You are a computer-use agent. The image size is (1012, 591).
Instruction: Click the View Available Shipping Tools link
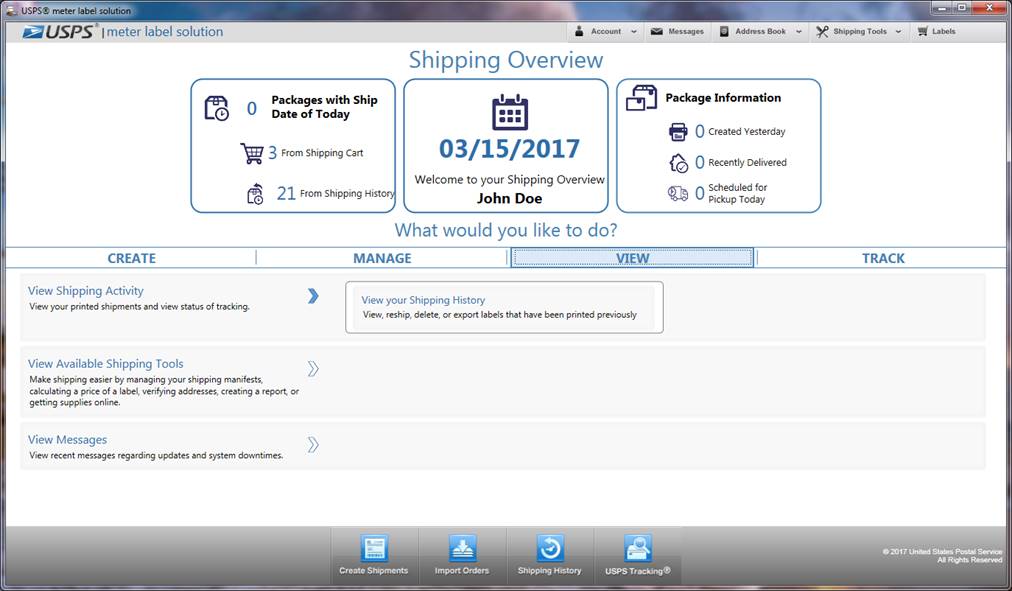[x=106, y=364]
